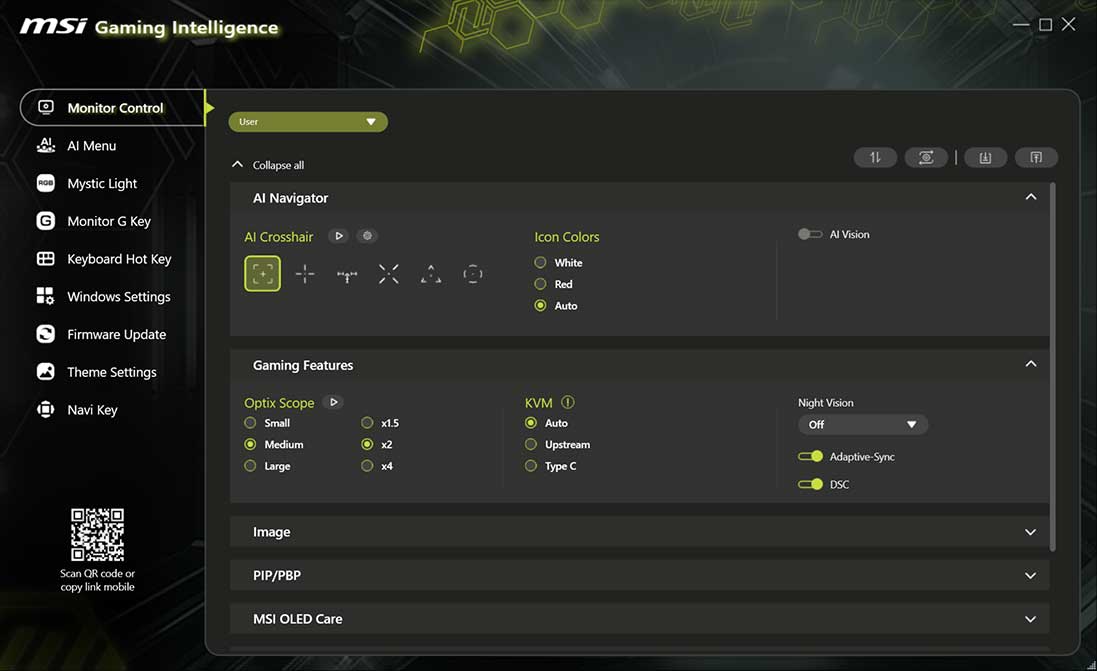Toggle the DSC switch
The image size is (1097, 671).
tap(810, 484)
